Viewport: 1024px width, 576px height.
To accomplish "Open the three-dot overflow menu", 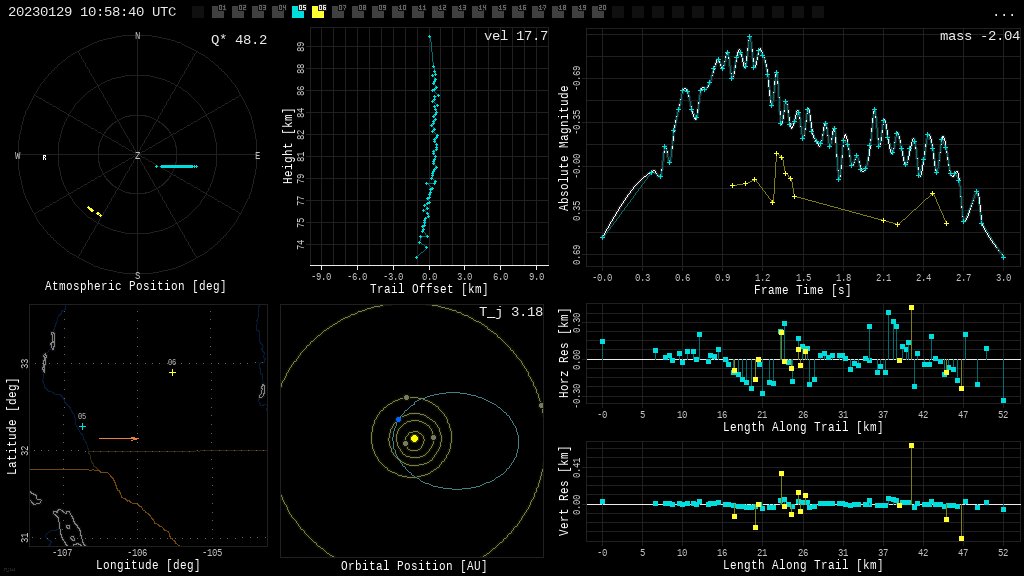I will point(1003,14).
